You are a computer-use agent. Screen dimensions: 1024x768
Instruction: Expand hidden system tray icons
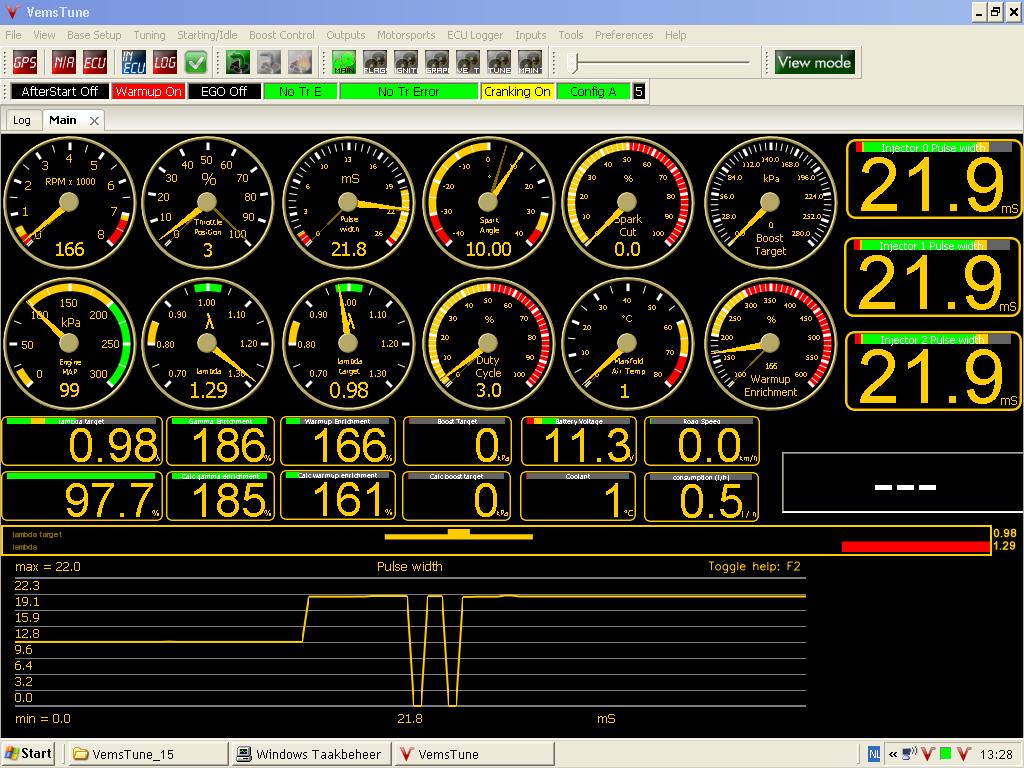[x=893, y=754]
